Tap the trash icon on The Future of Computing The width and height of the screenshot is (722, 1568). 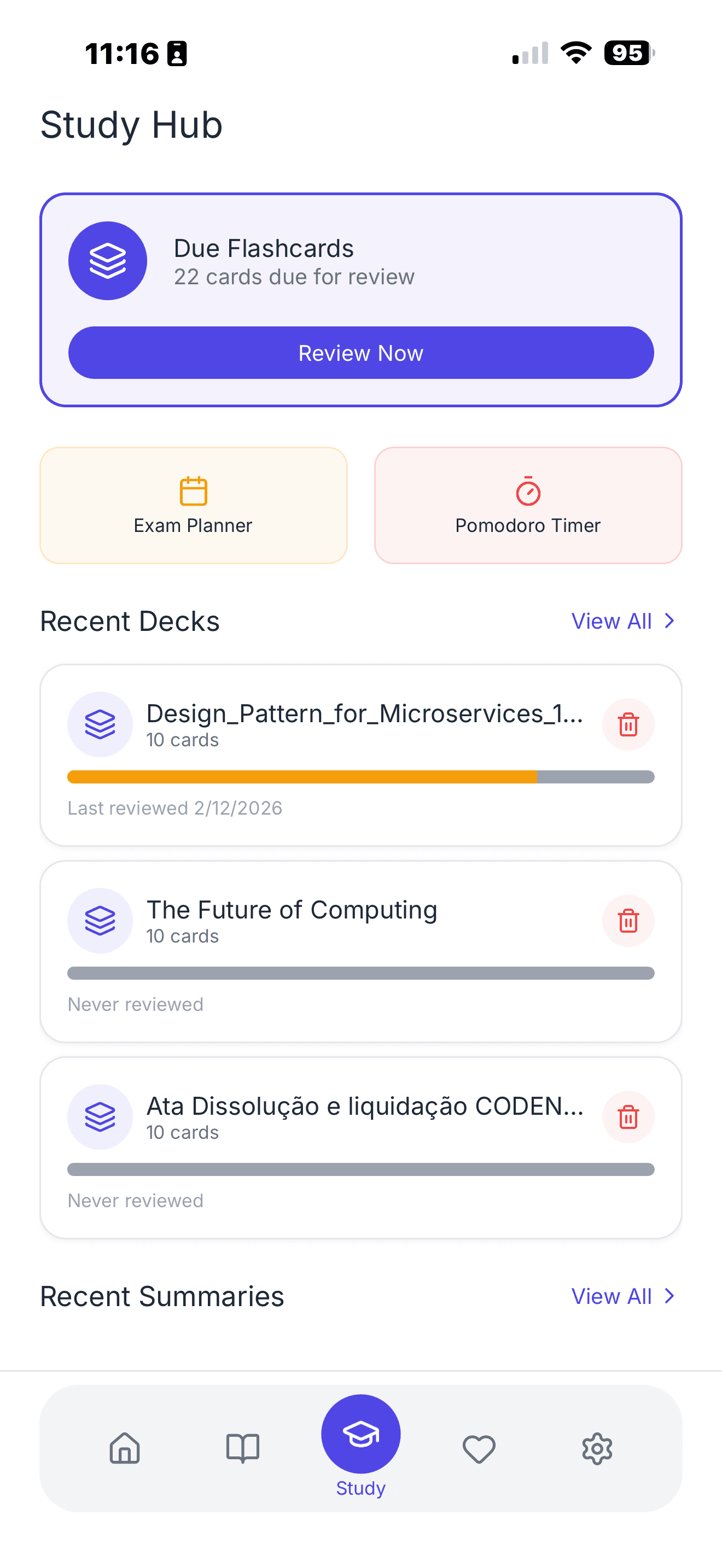coord(628,920)
